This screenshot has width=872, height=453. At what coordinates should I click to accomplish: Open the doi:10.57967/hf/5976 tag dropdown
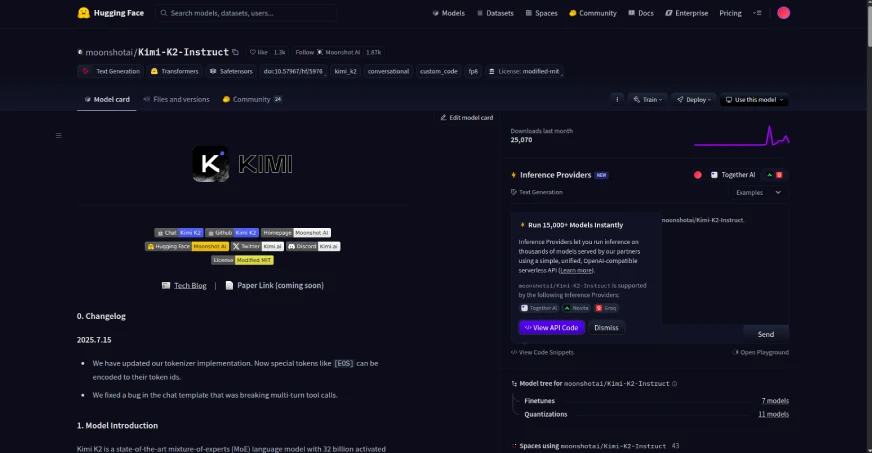tap(293, 71)
